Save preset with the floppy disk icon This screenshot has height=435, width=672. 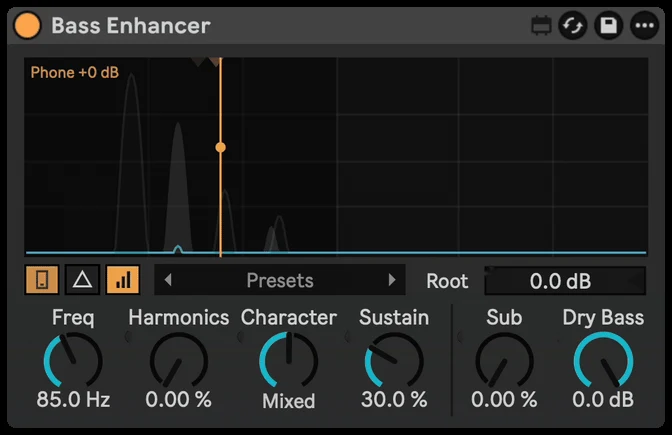tap(608, 26)
